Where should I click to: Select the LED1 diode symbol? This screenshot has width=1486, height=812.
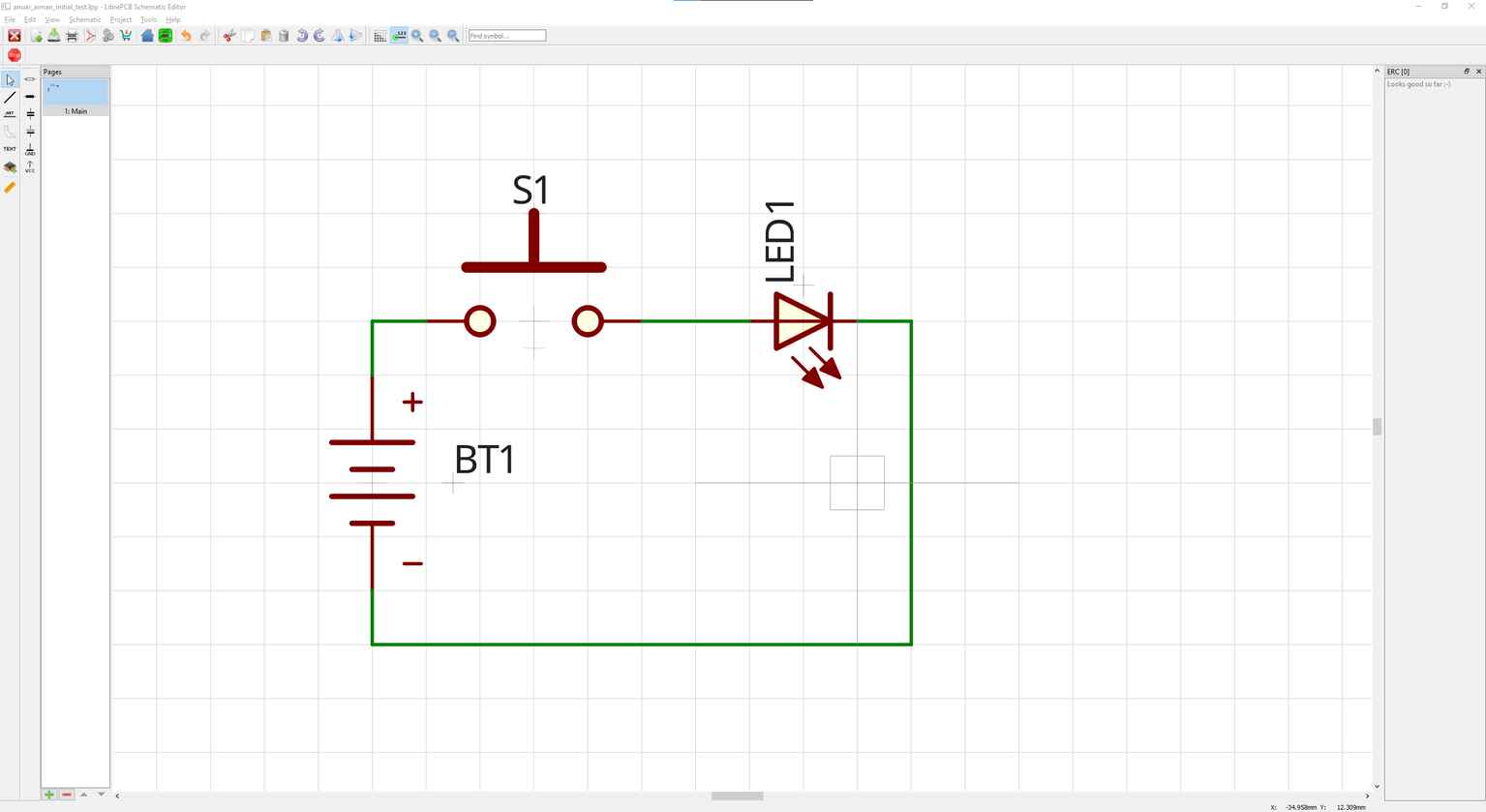pyautogui.click(x=803, y=339)
